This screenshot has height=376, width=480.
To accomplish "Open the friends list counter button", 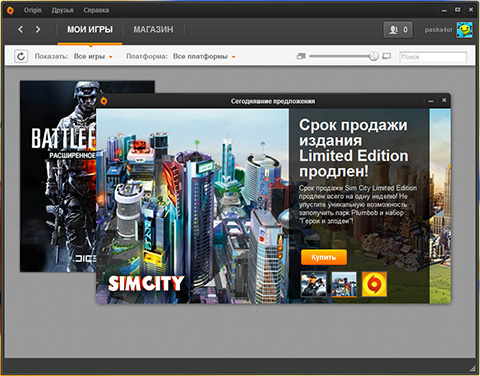I will click(398, 30).
